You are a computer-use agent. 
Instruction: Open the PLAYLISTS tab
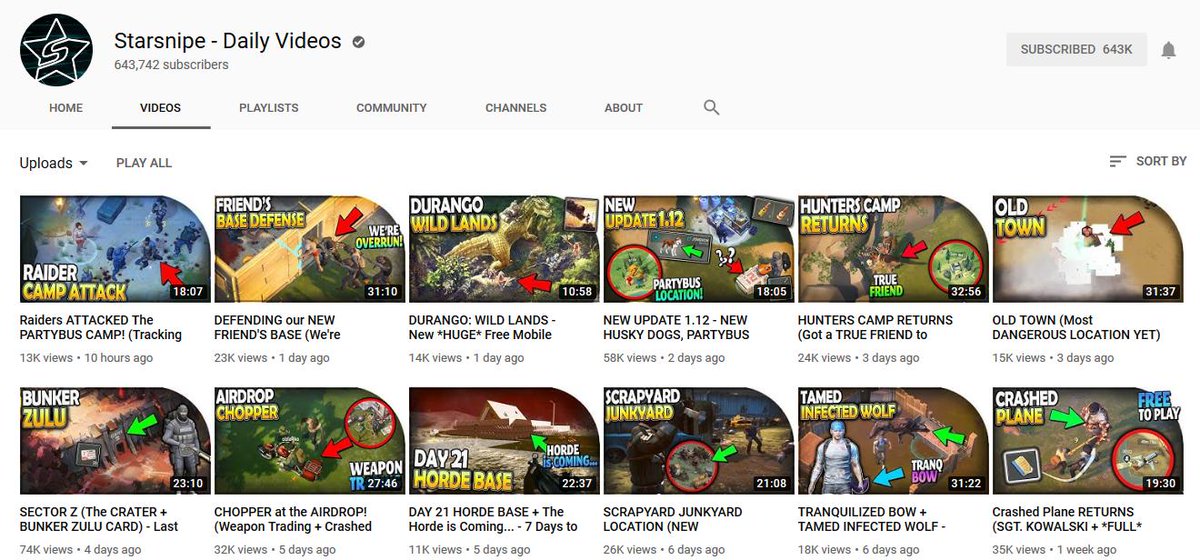[269, 108]
